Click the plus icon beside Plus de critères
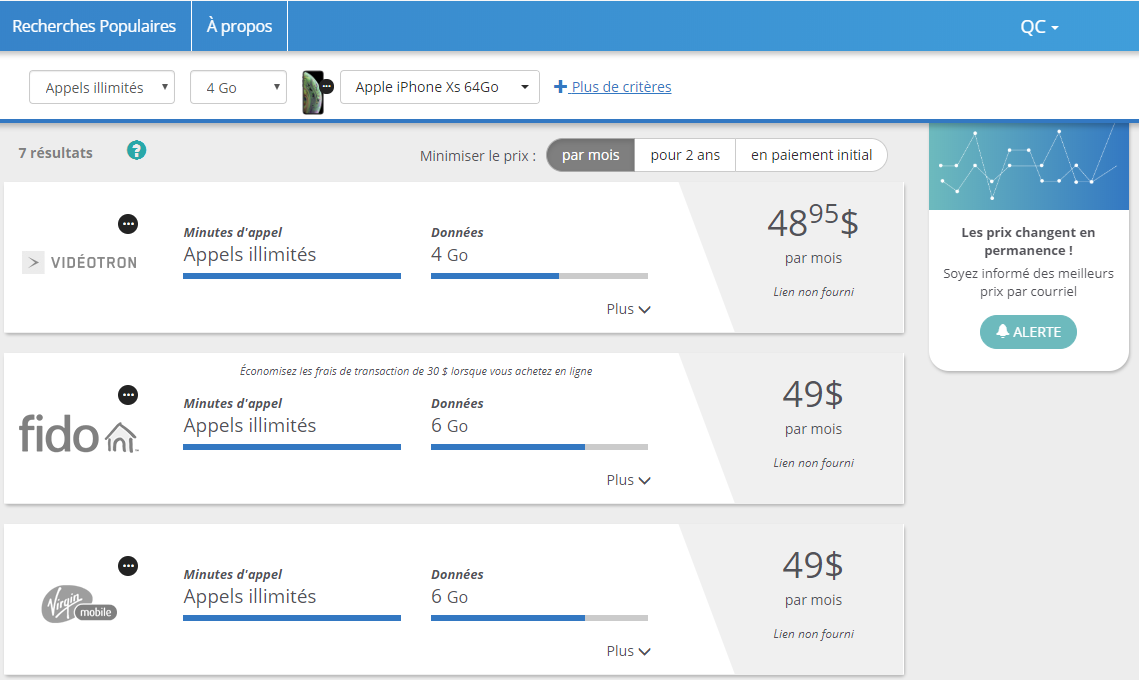The width and height of the screenshot is (1139, 680). pos(560,87)
